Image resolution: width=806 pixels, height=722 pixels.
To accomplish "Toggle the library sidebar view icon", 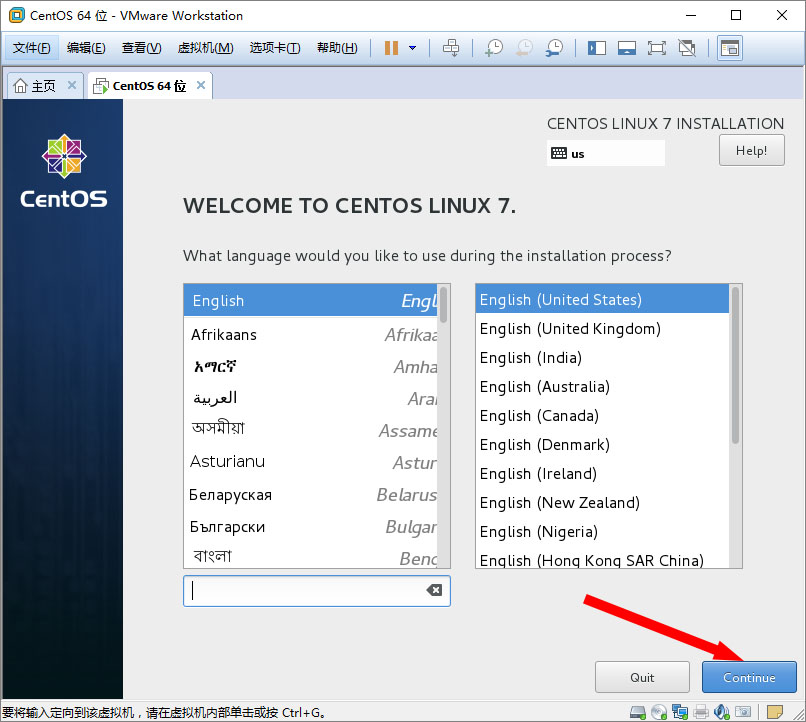I will coord(597,48).
